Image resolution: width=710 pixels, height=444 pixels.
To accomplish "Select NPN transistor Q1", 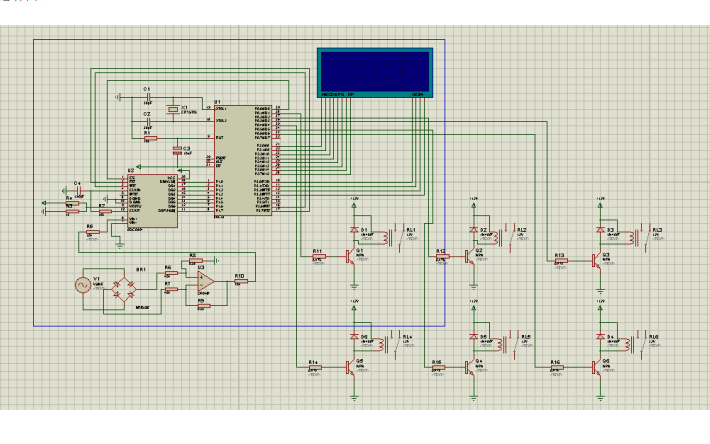I will tap(350, 257).
